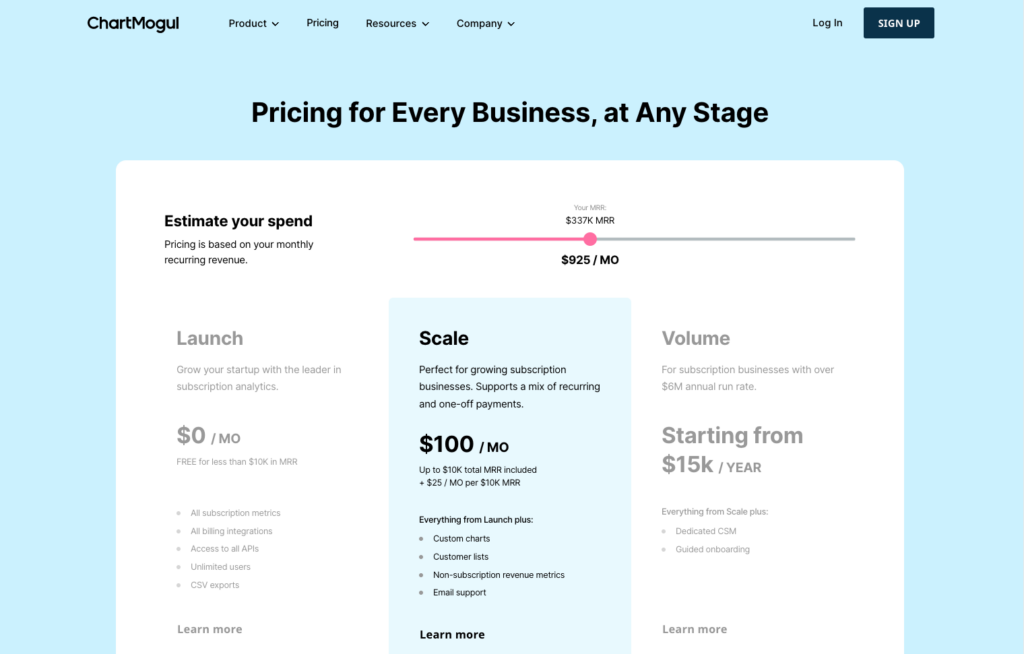Expand the Company menu chevron
The height and width of the screenshot is (654, 1024).
coord(511,24)
